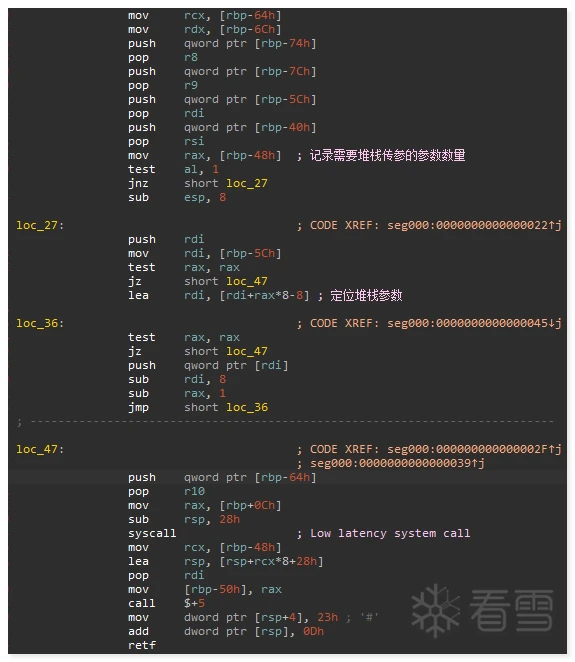The width and height of the screenshot is (575, 662).
Task: Click 'lea rsp, [rsp+rcx*8+28h]'
Action: pos(225,562)
